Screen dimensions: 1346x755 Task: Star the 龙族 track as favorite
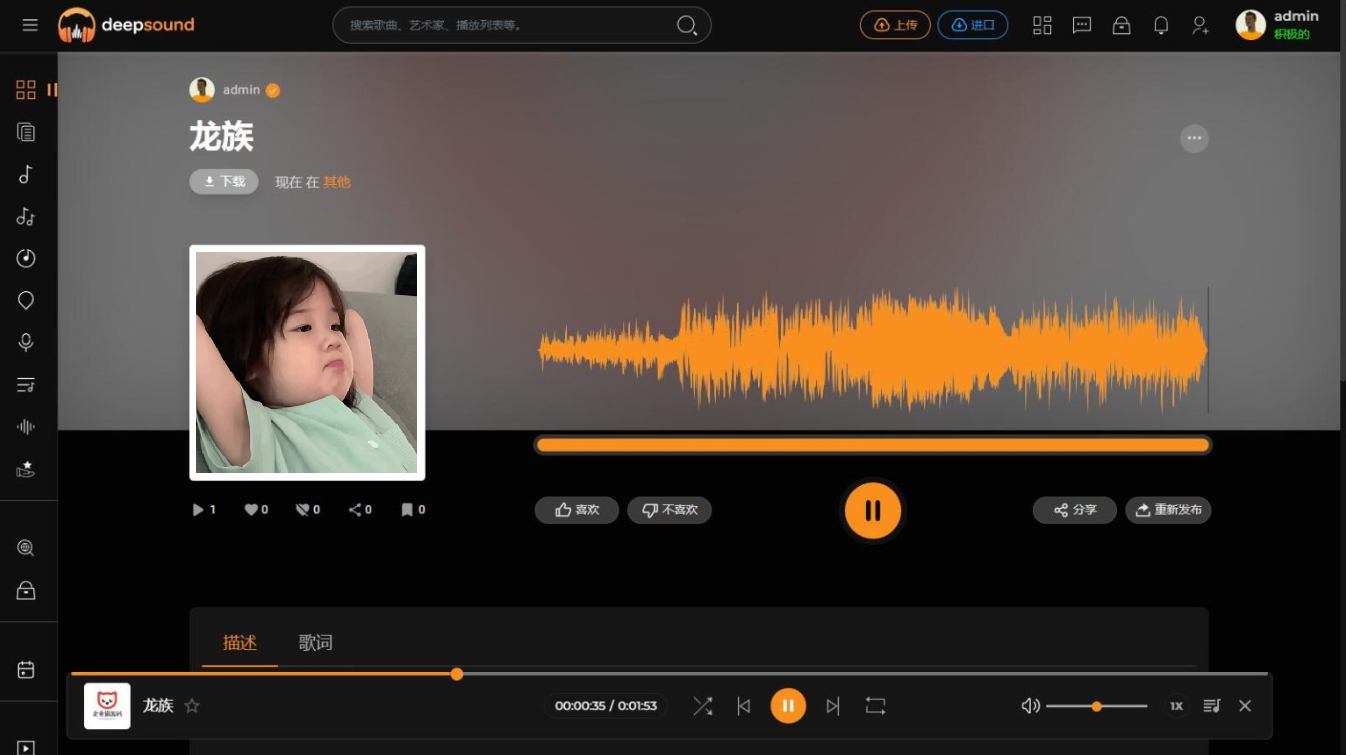tap(192, 706)
